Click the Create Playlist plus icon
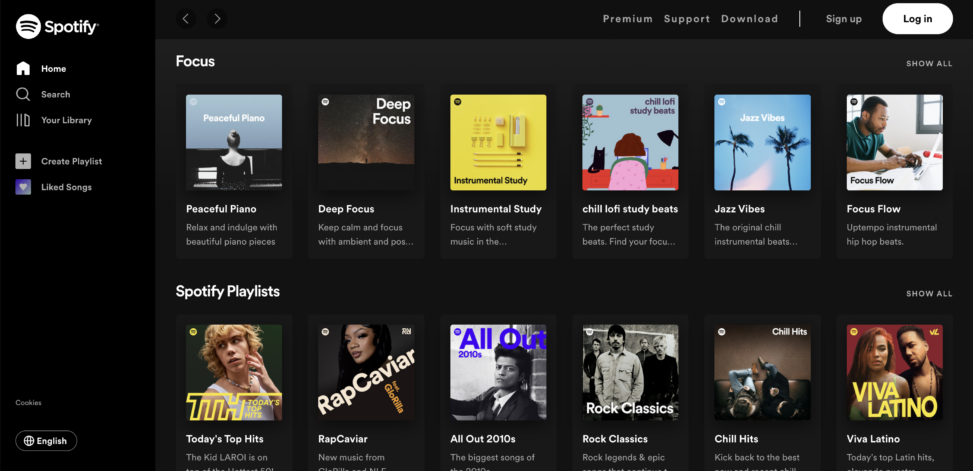Viewport: 973px width, 471px height. tap(23, 161)
